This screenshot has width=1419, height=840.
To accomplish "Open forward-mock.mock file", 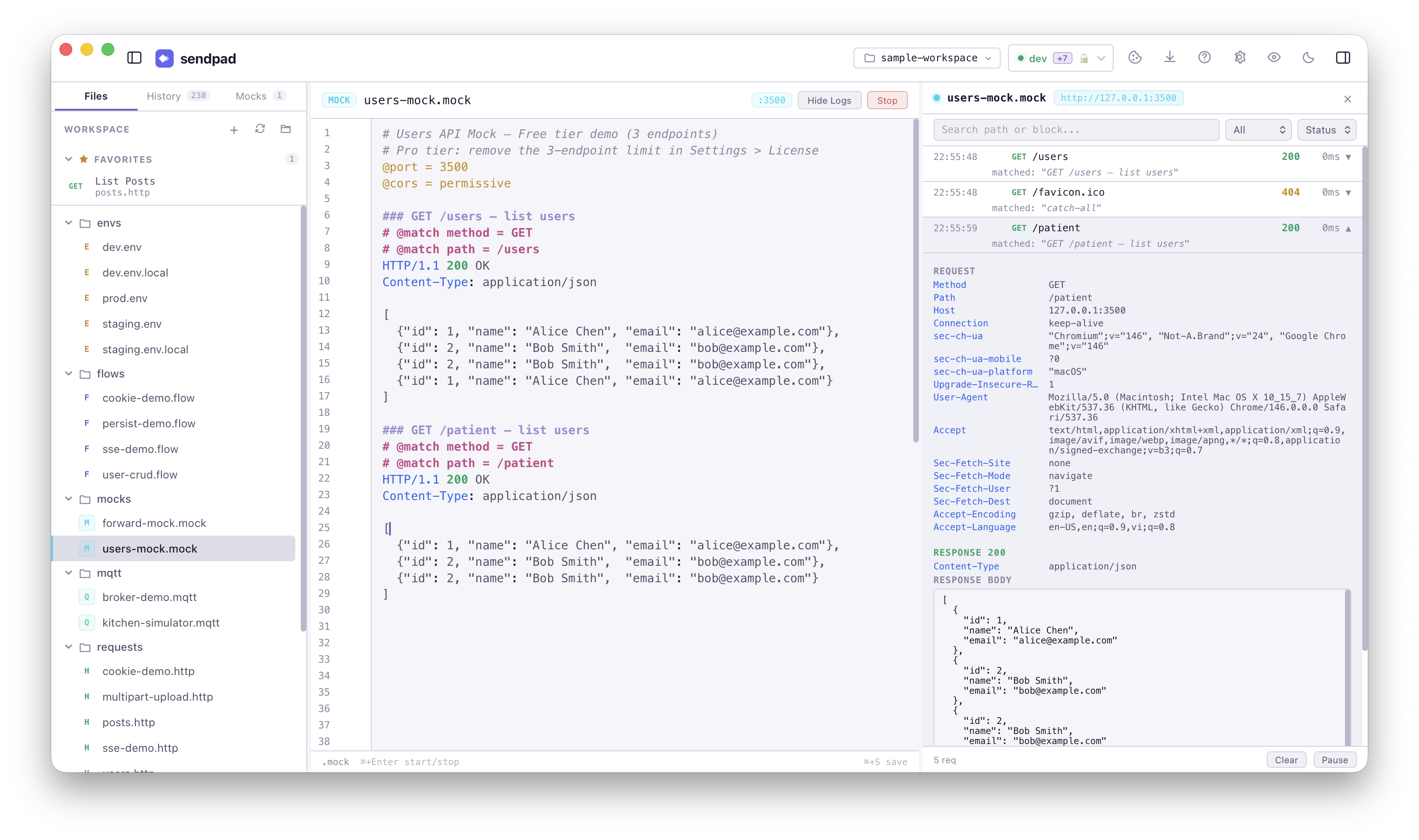I will coord(154,522).
